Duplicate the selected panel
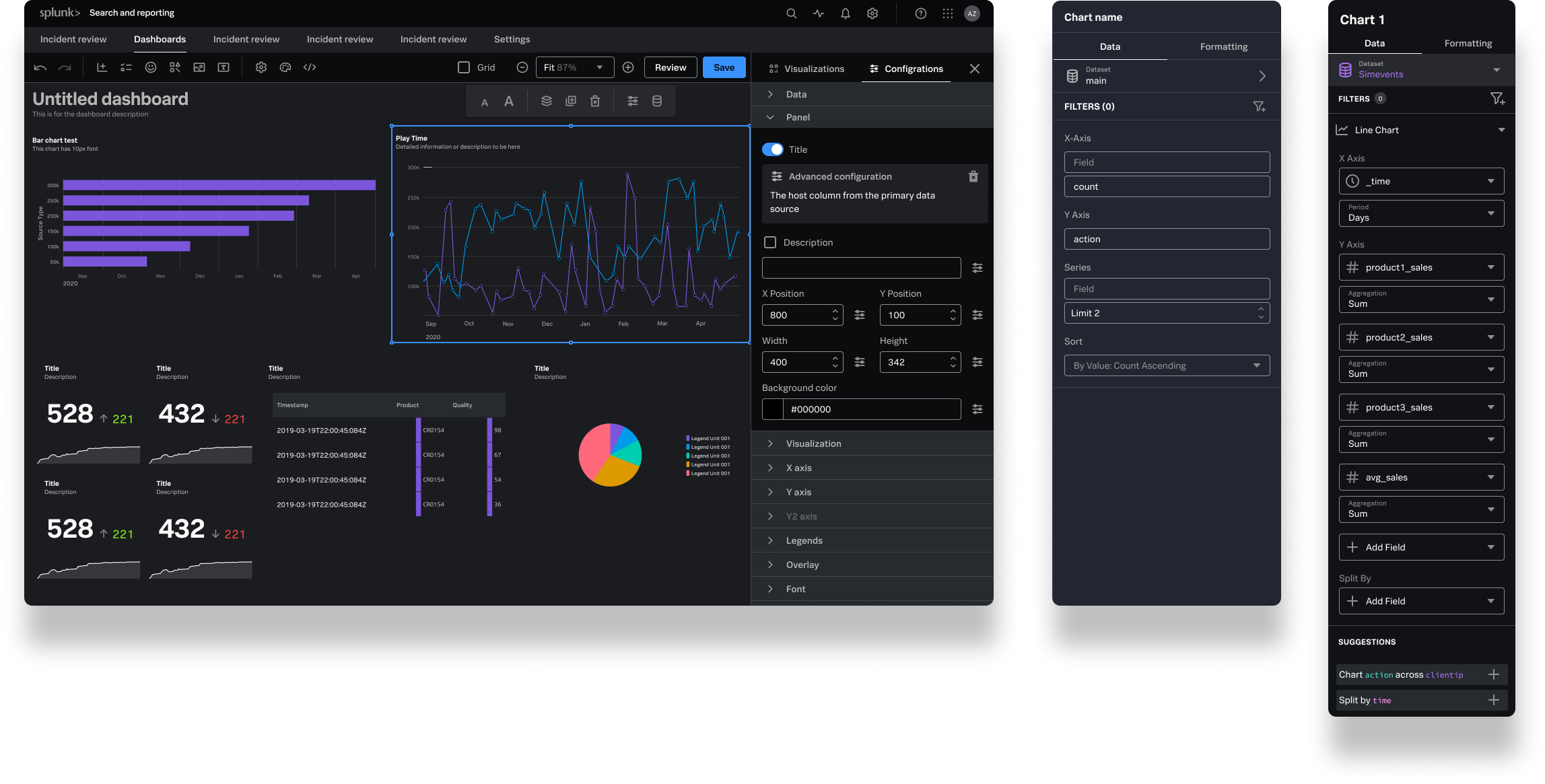The width and height of the screenshot is (1545, 784). pos(571,101)
